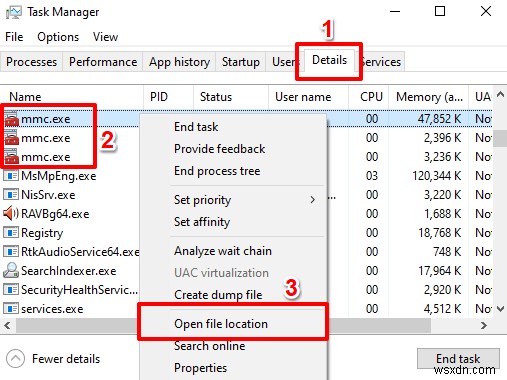Sort by the PID column header
The width and height of the screenshot is (507, 380).
point(168,97)
